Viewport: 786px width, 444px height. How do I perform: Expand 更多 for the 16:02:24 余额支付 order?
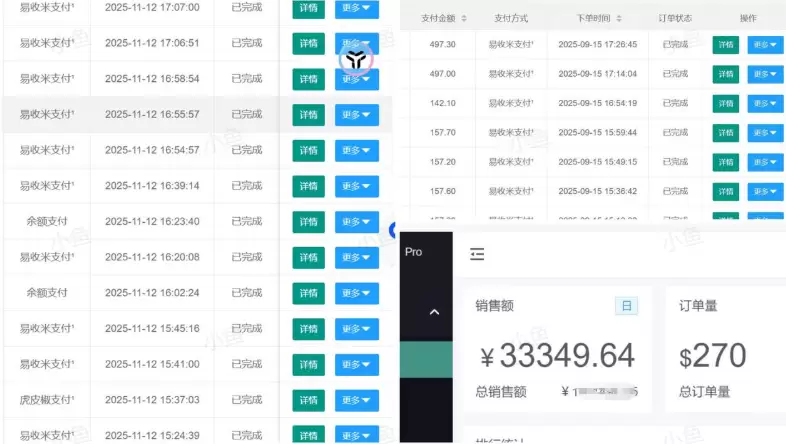click(356, 293)
